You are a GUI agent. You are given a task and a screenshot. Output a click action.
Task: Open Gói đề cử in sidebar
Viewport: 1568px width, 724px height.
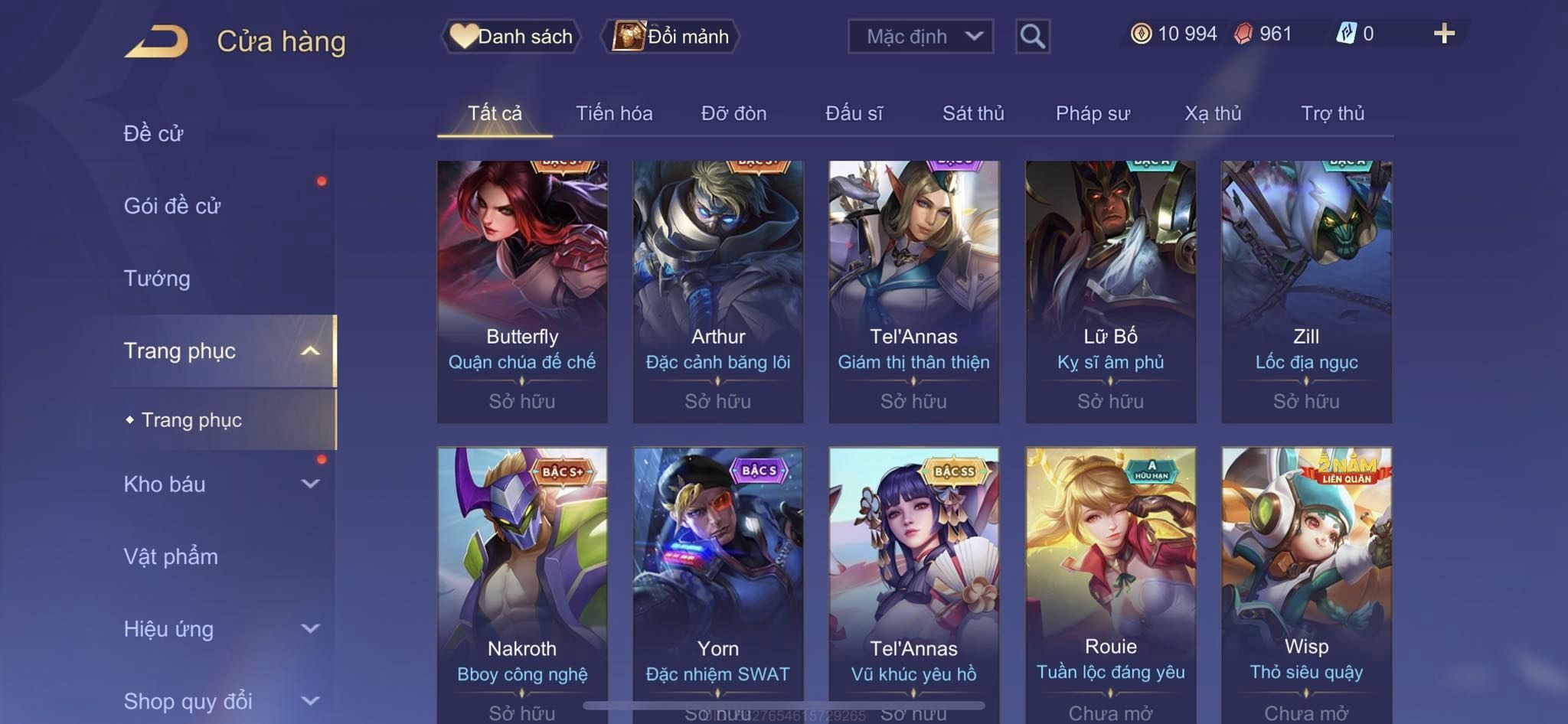click(x=172, y=206)
